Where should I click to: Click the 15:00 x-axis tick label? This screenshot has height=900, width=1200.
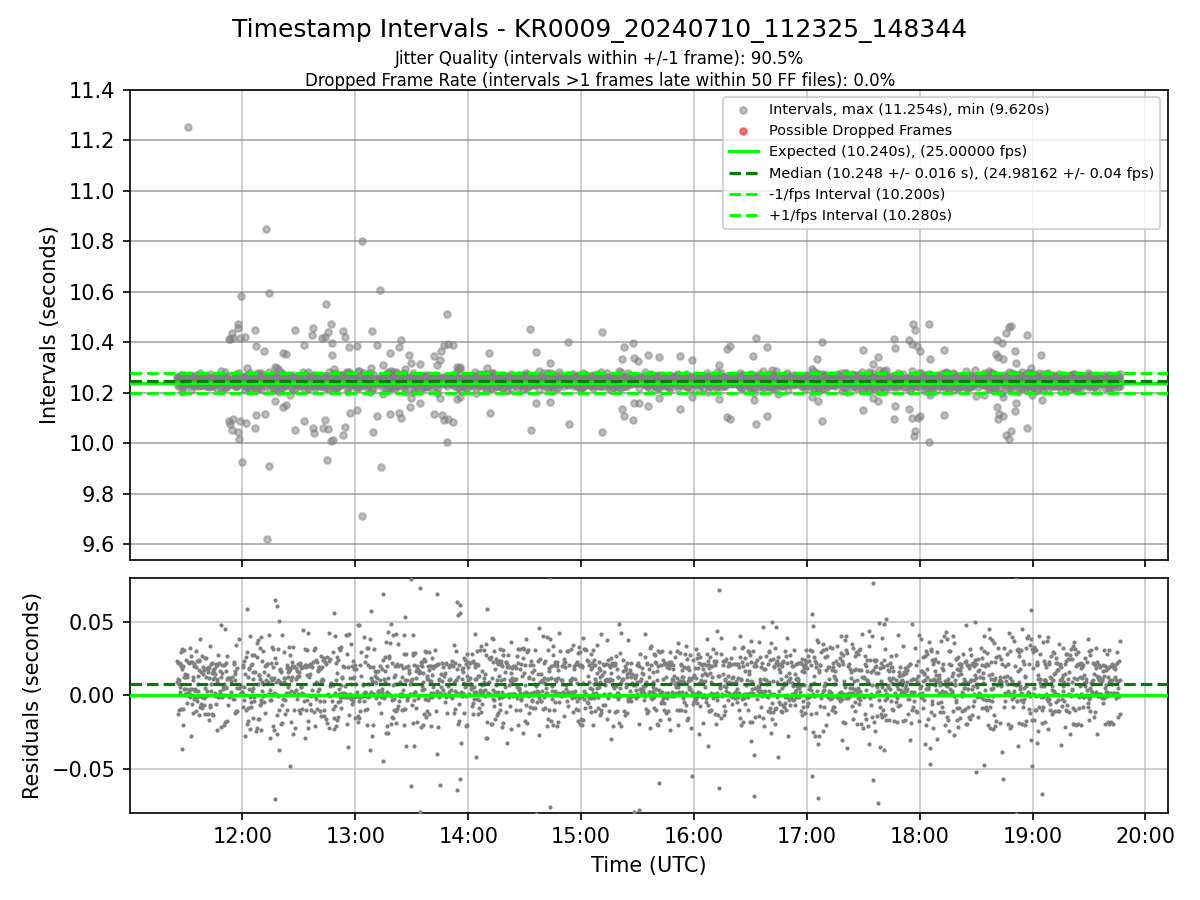pyautogui.click(x=581, y=835)
